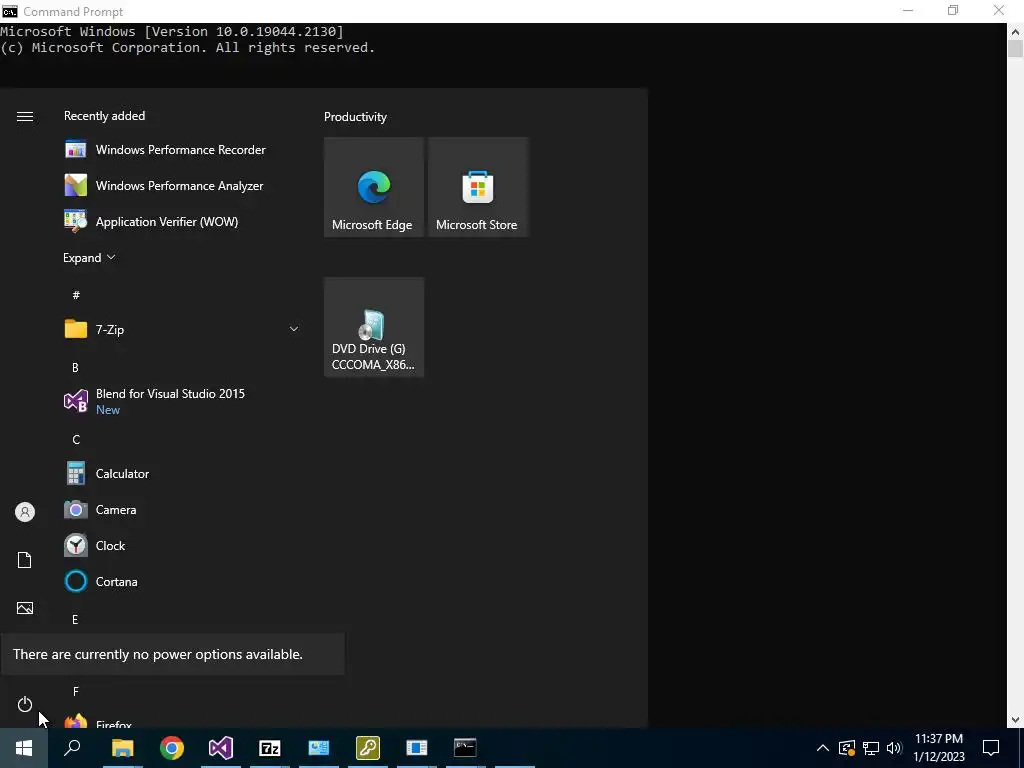Open taskbar Search

pos(72,748)
